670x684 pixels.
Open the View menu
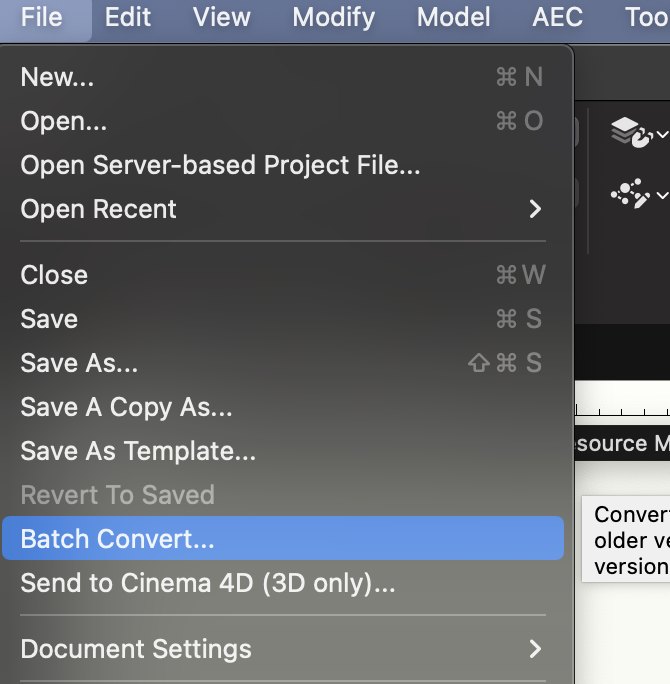tap(222, 17)
